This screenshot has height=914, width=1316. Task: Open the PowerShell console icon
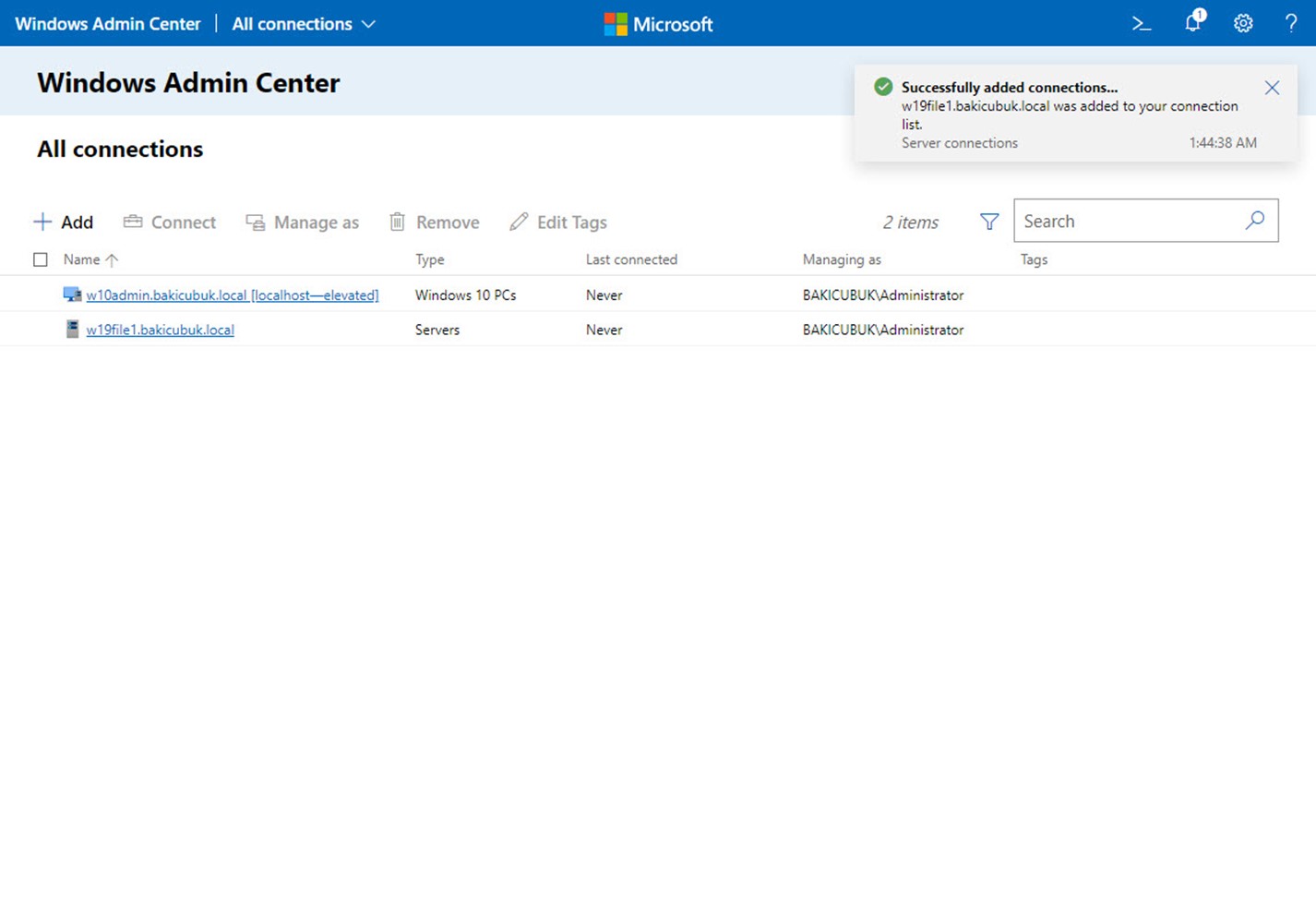pyautogui.click(x=1142, y=24)
